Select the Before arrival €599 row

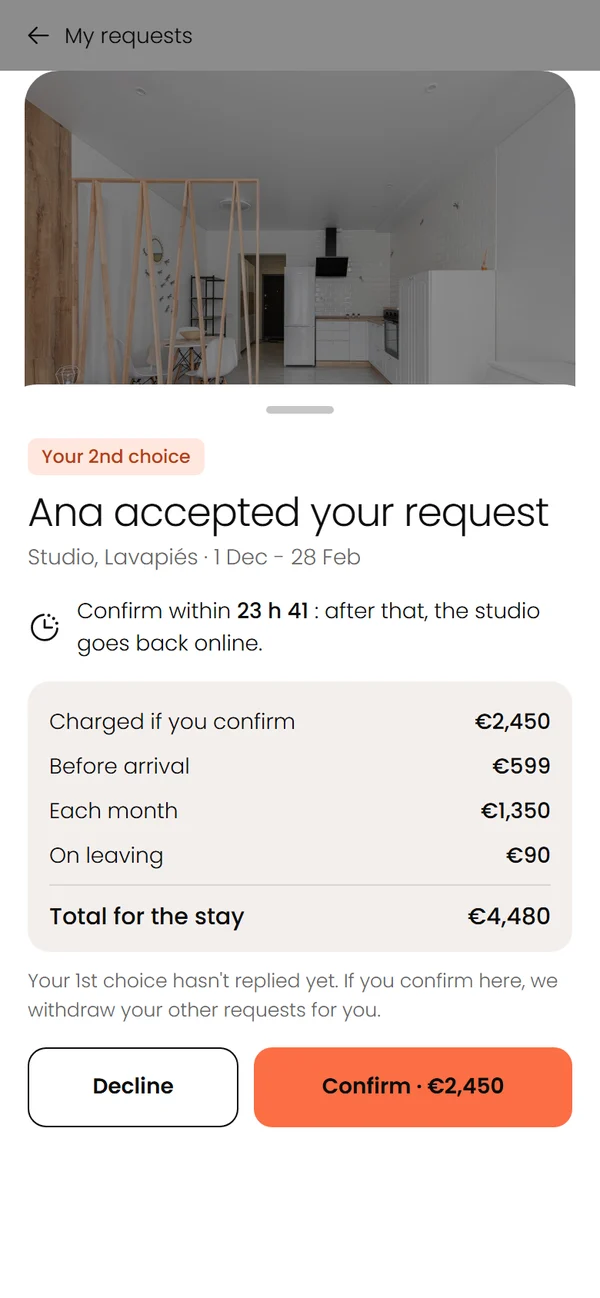[300, 767]
